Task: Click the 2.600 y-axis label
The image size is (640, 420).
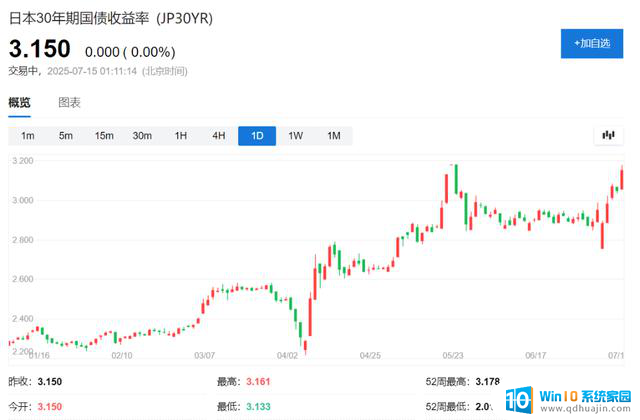Action: [22, 279]
